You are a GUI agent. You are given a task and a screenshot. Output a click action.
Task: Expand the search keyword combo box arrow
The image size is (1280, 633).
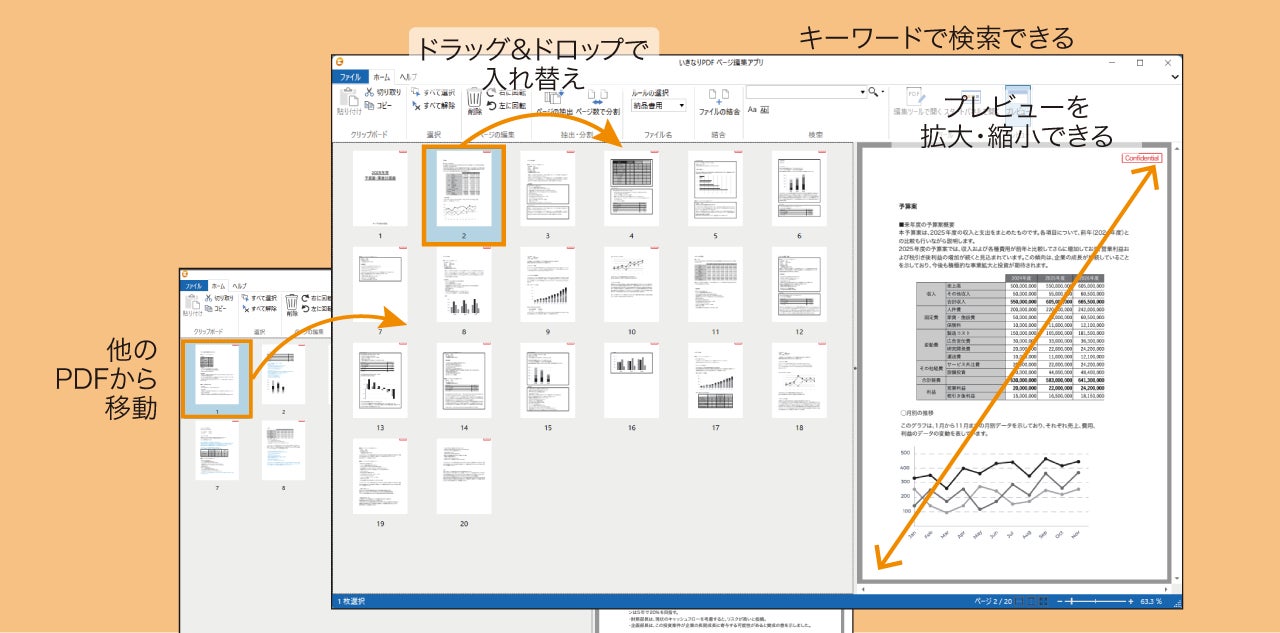coord(862,91)
